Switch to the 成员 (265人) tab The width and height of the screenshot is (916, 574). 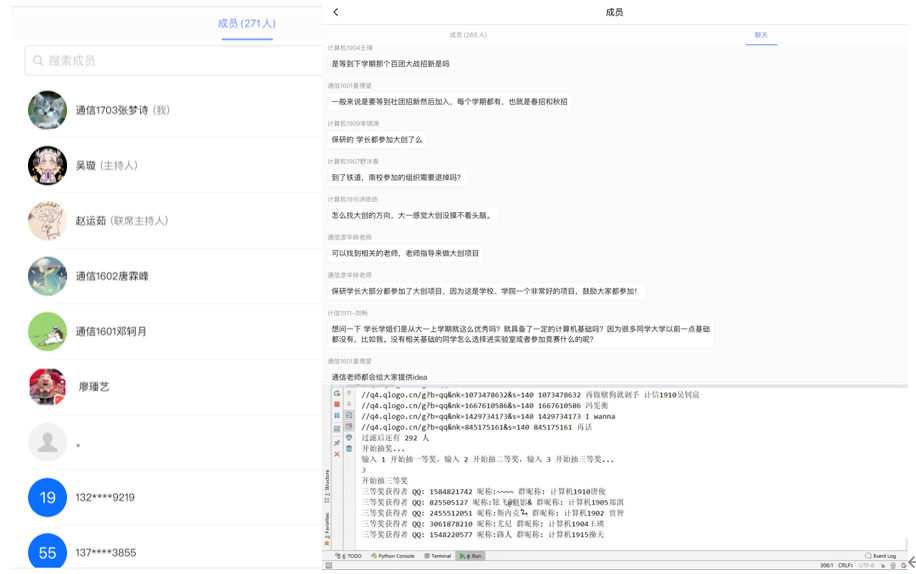468,35
